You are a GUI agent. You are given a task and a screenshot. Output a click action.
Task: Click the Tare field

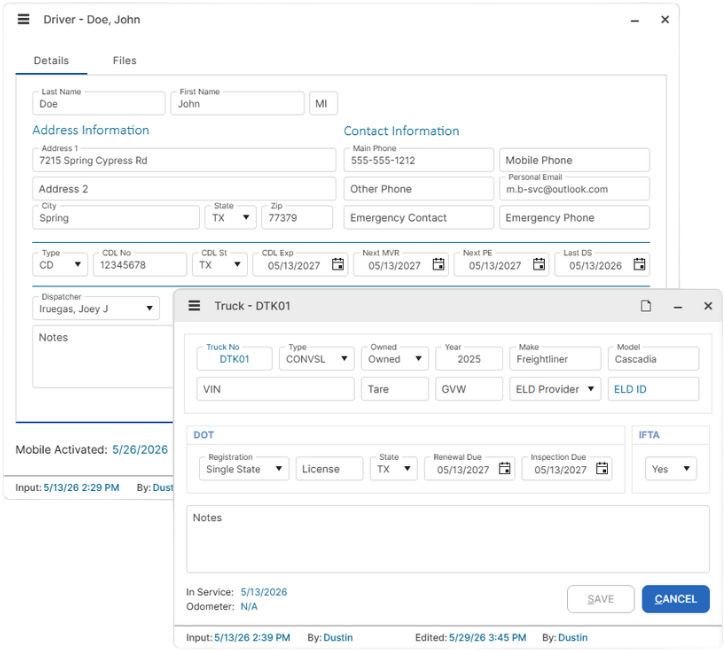pos(395,389)
